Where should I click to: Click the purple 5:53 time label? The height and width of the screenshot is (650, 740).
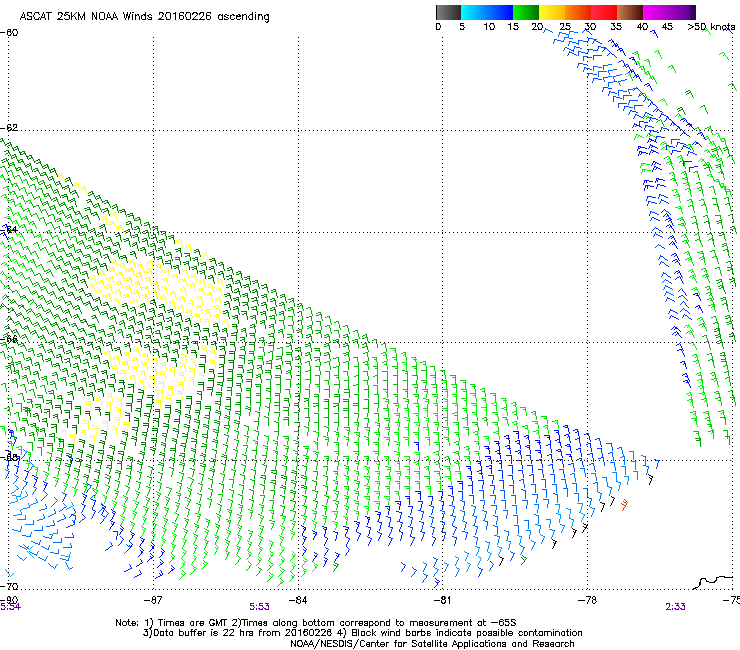[260, 607]
